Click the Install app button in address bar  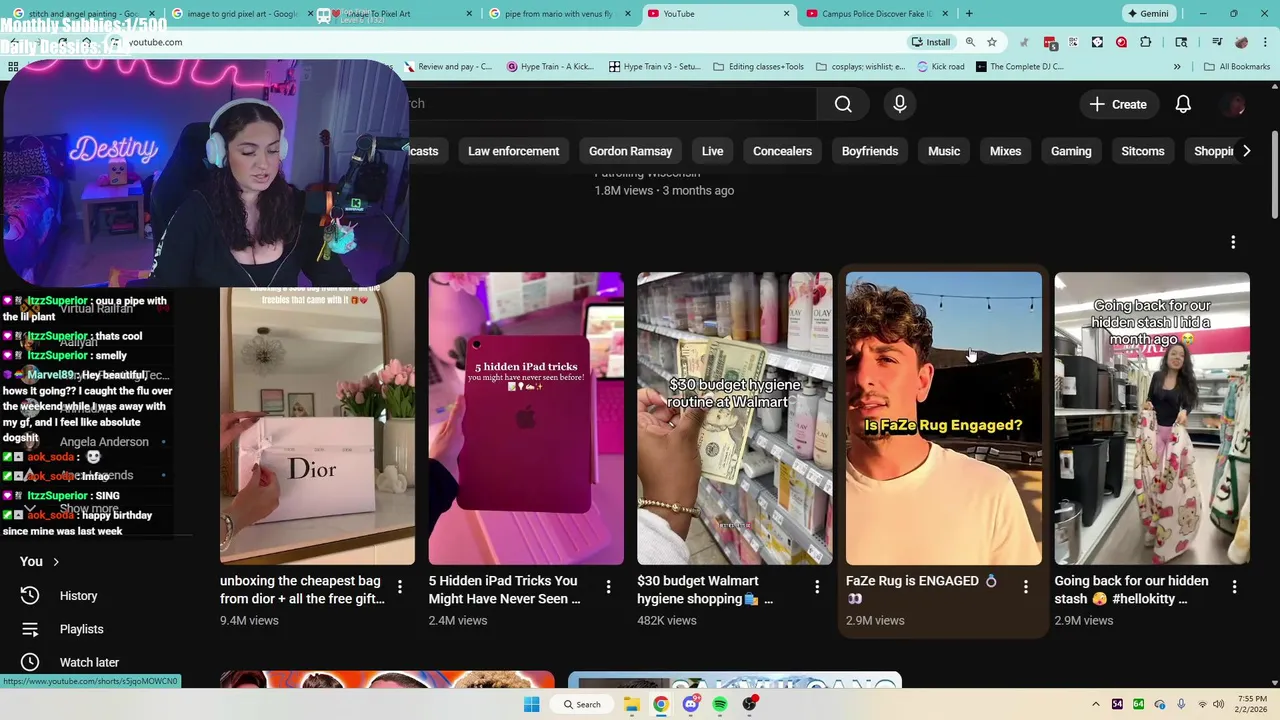pyautogui.click(x=931, y=42)
